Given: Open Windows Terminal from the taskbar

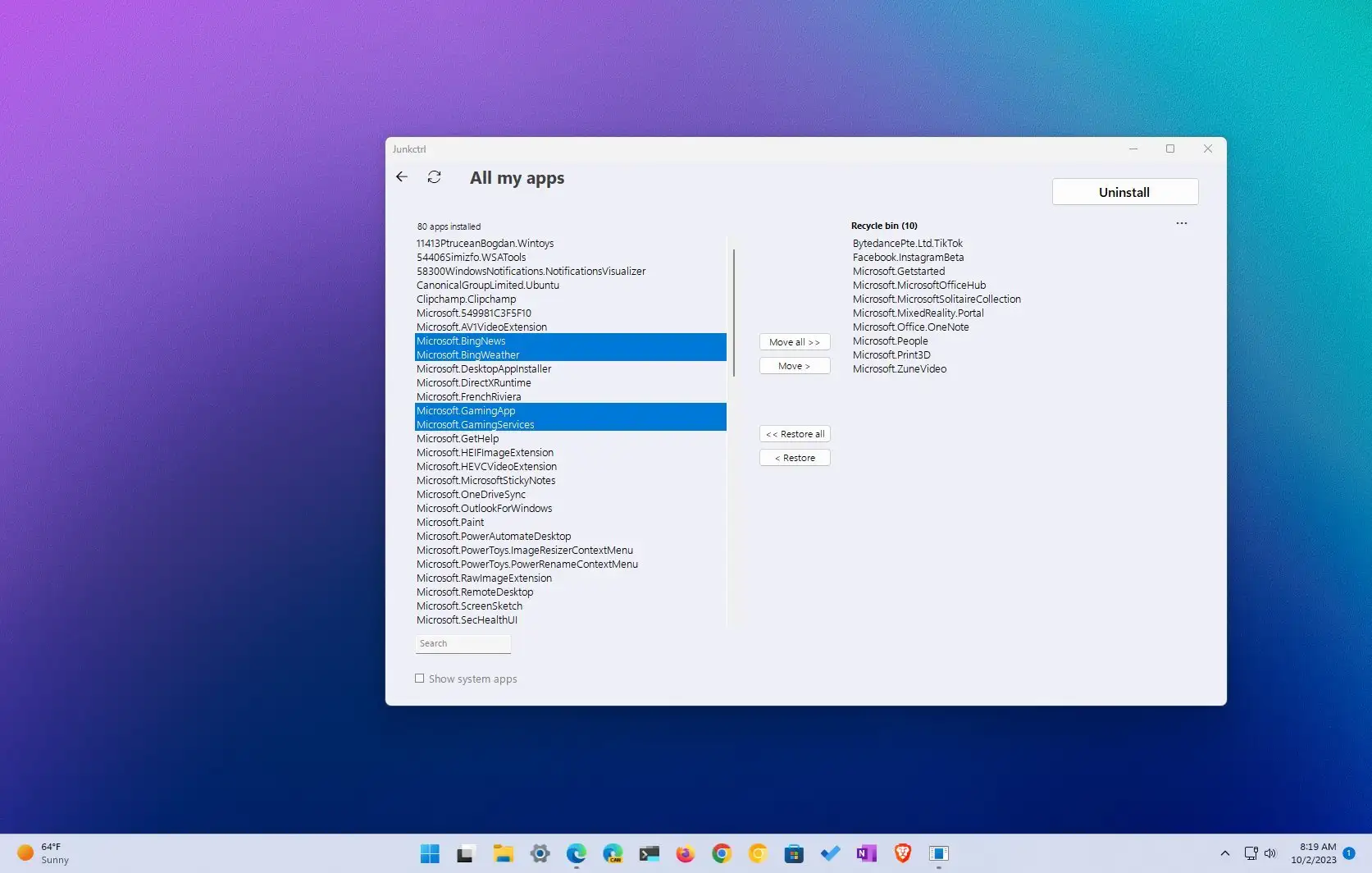Looking at the screenshot, I should 649,853.
